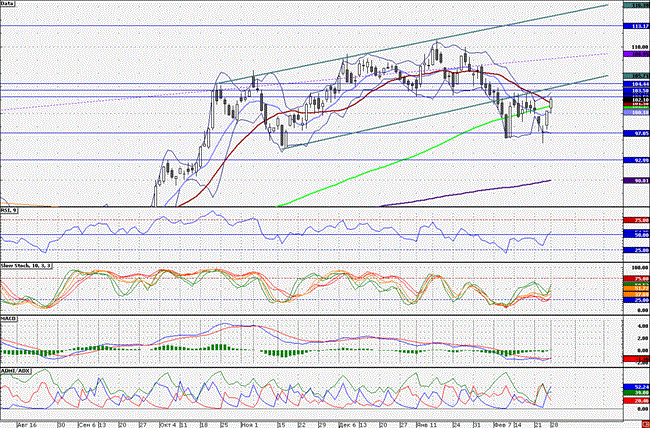Select the 90.81 purple moving average tag

[635, 180]
